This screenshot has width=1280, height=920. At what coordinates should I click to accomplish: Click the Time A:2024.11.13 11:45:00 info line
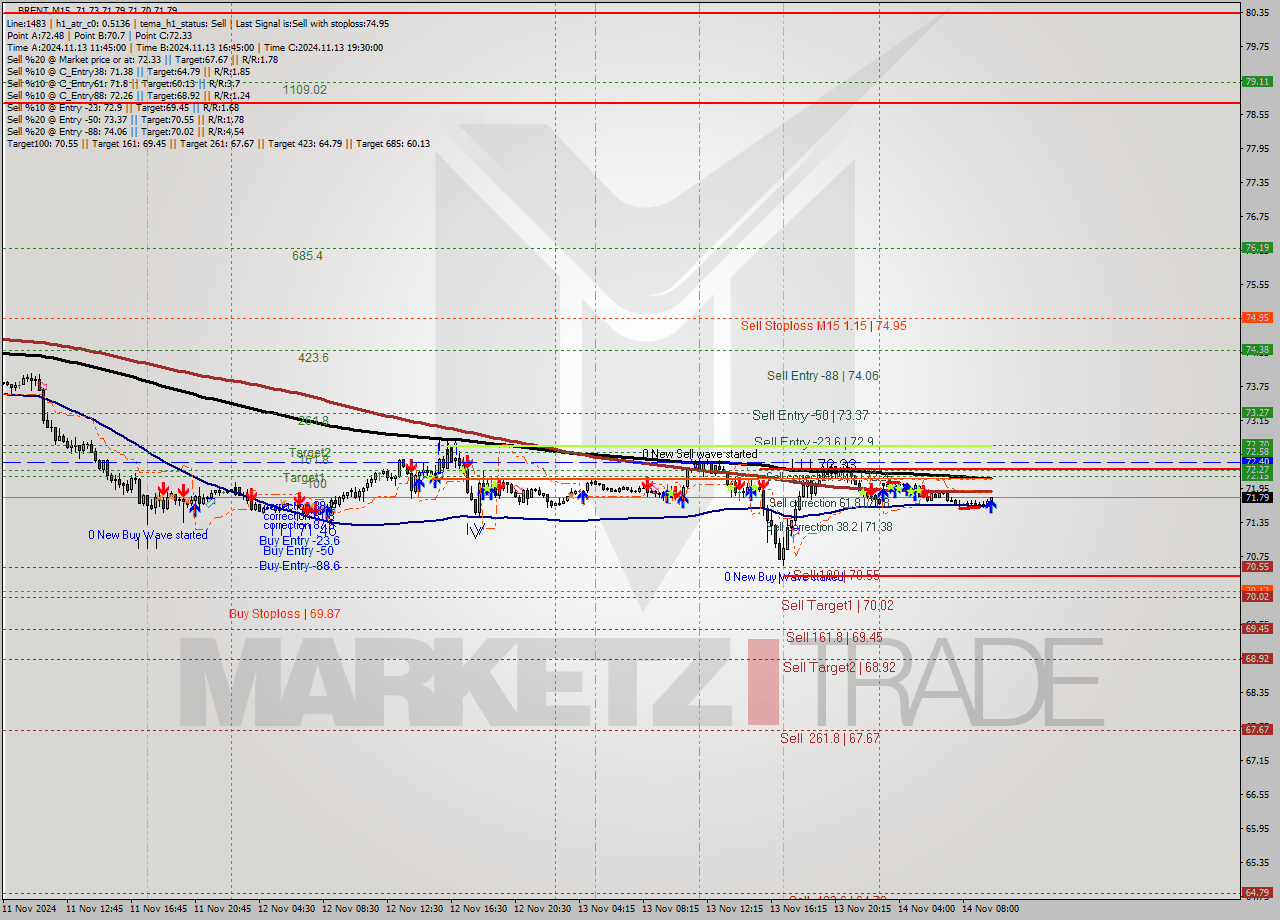pyautogui.click(x=194, y=47)
